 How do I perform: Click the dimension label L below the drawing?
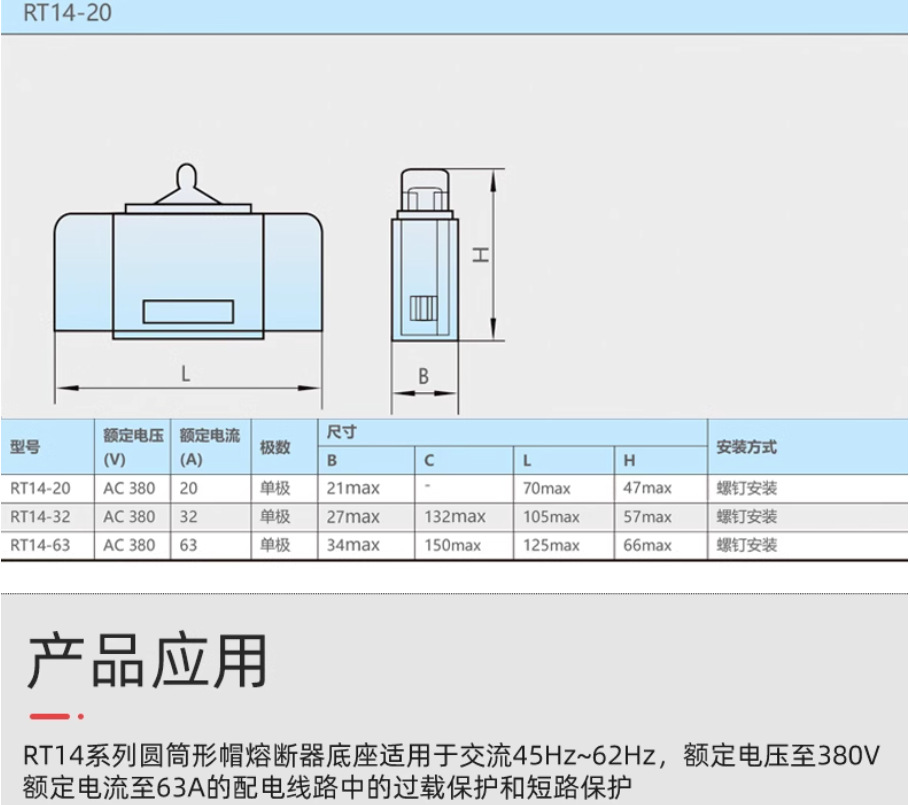click(184, 374)
